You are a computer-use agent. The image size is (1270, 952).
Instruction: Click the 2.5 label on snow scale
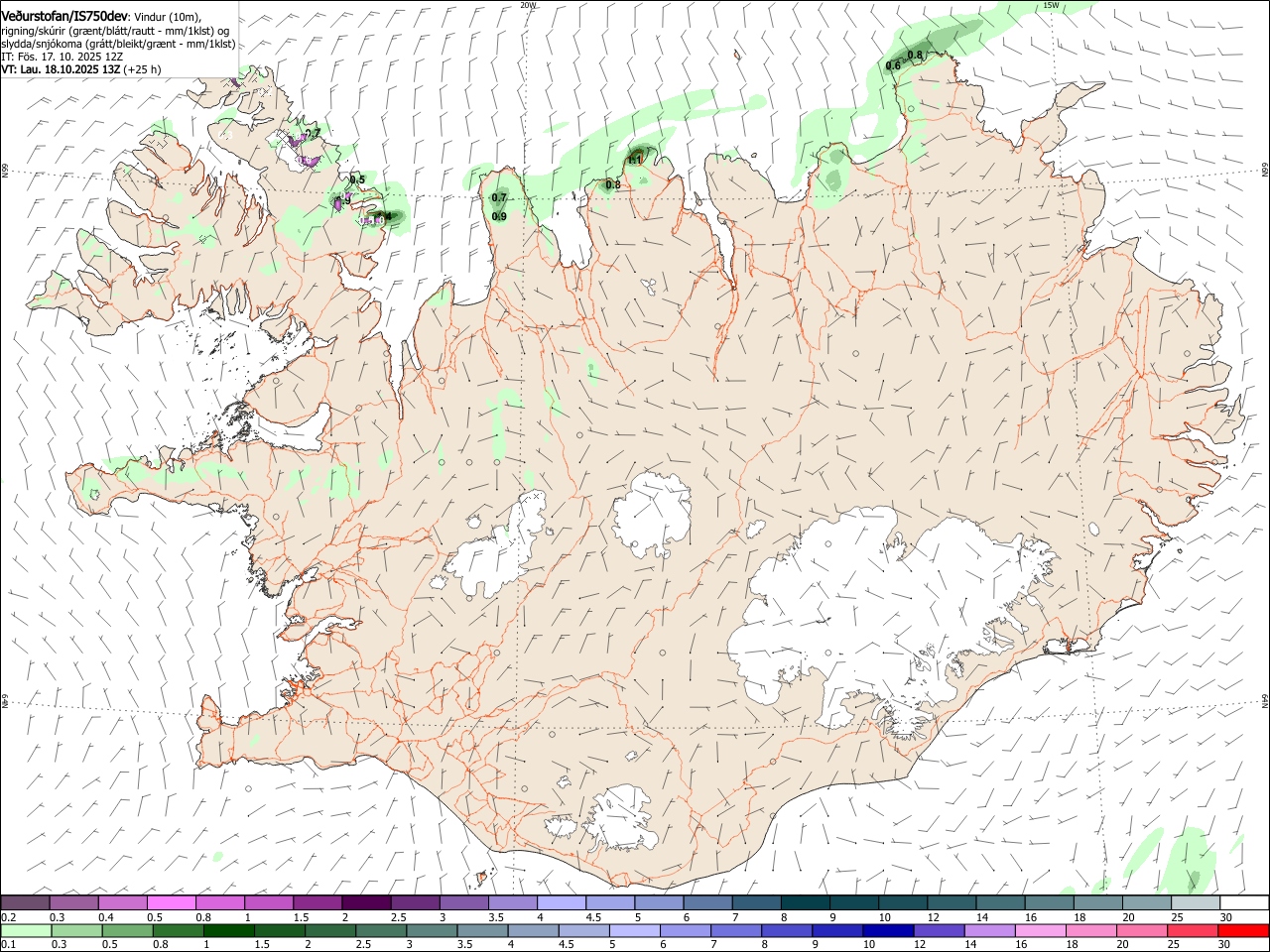coord(398,917)
